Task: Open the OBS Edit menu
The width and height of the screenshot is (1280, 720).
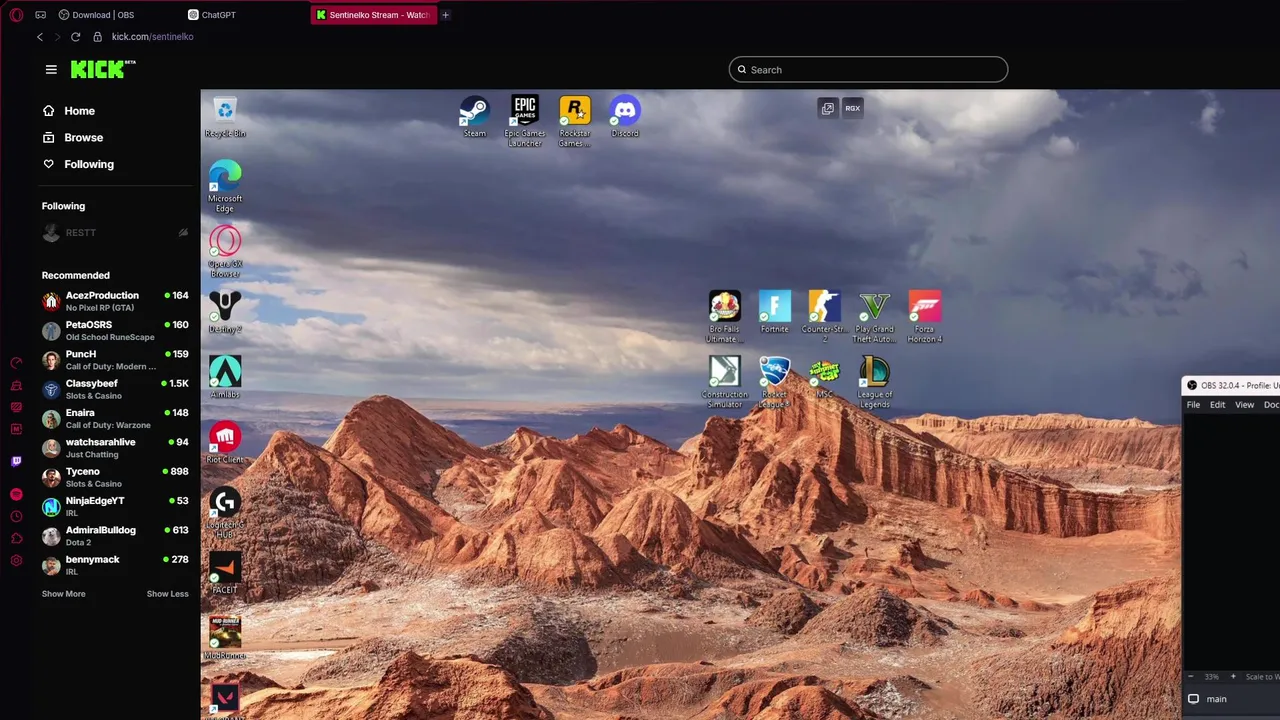Action: 1217,405
